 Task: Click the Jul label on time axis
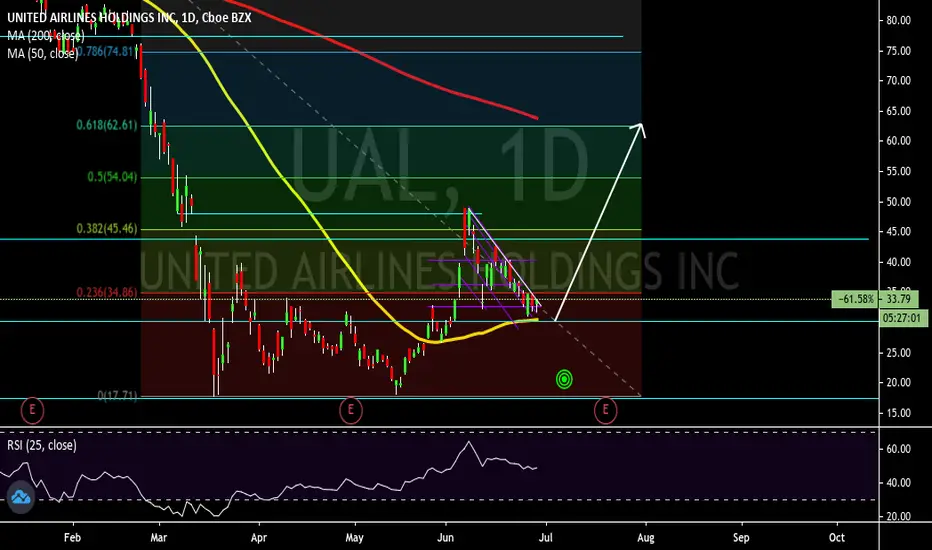(545, 538)
